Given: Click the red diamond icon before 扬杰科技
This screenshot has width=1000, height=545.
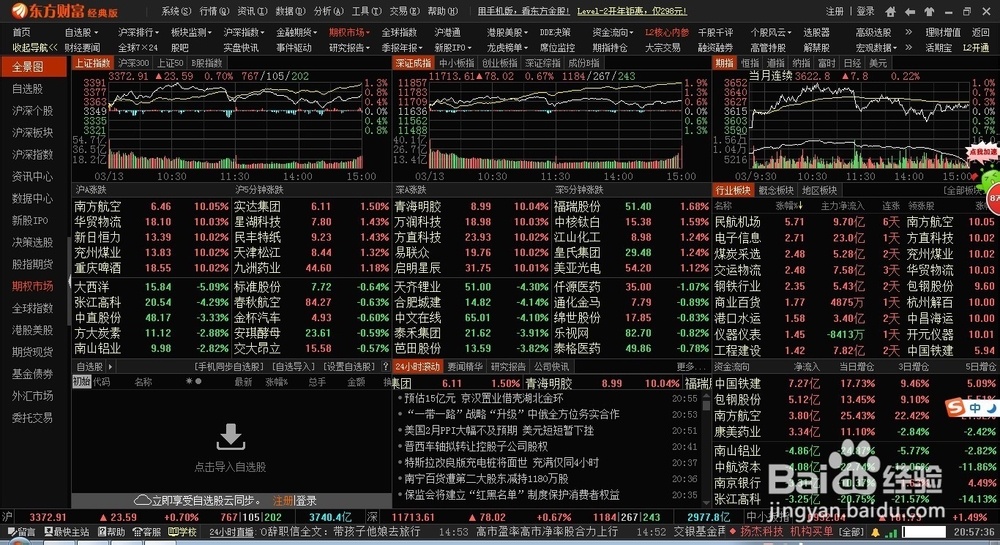Looking at the screenshot, I should (x=733, y=531).
